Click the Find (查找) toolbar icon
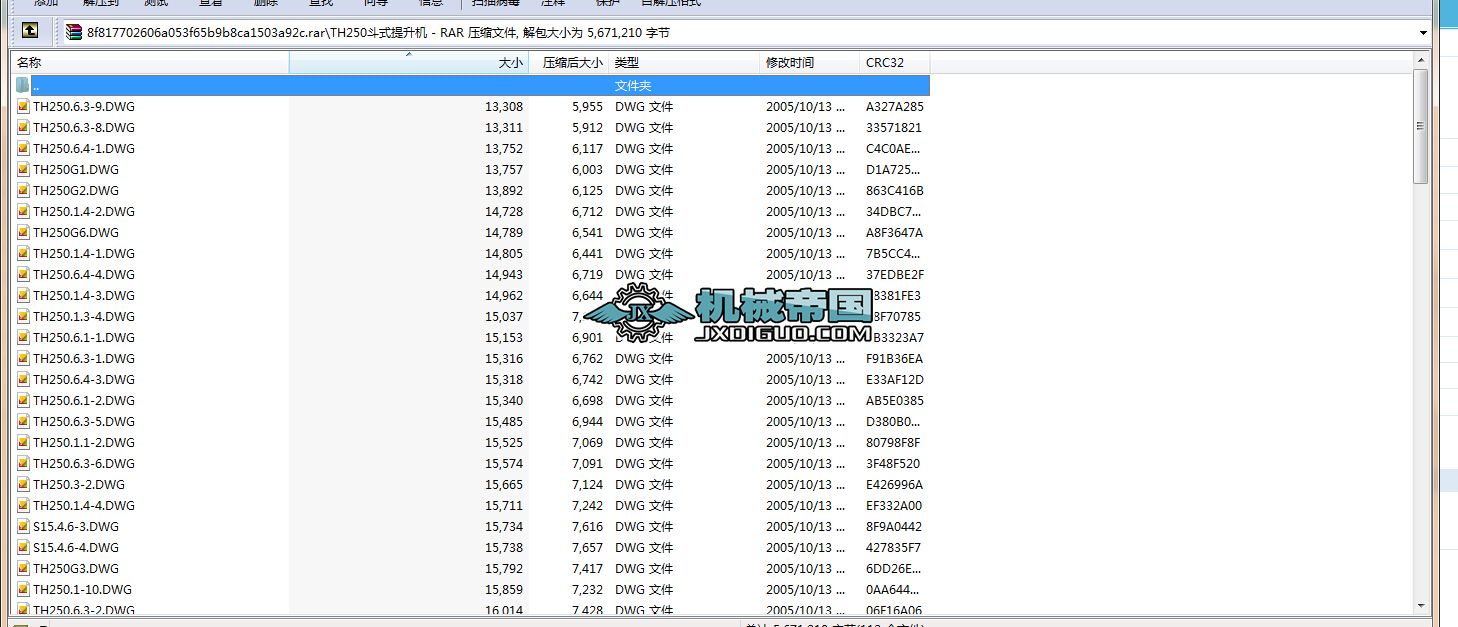 320,4
